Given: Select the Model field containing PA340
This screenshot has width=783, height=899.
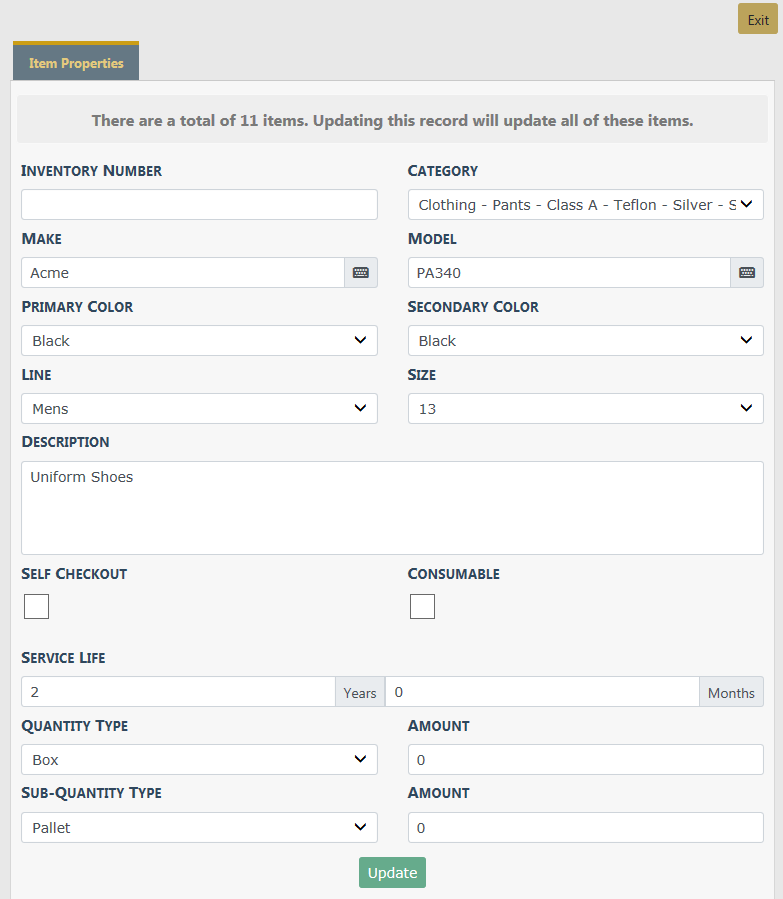Looking at the screenshot, I should [569, 273].
